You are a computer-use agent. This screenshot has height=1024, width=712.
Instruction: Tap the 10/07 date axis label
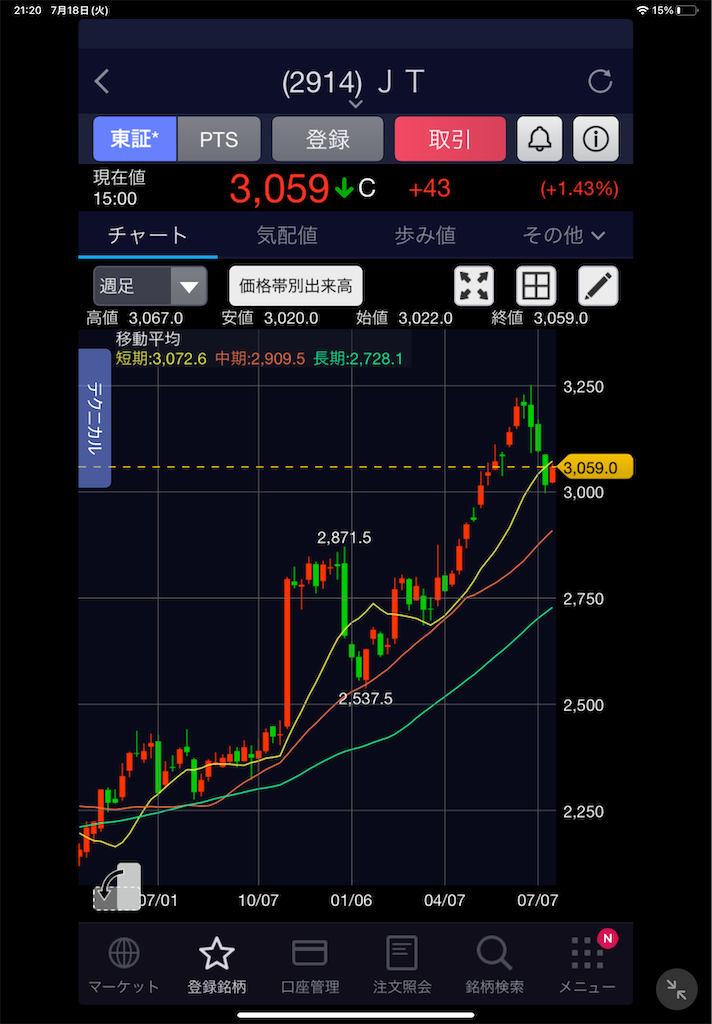point(258,900)
